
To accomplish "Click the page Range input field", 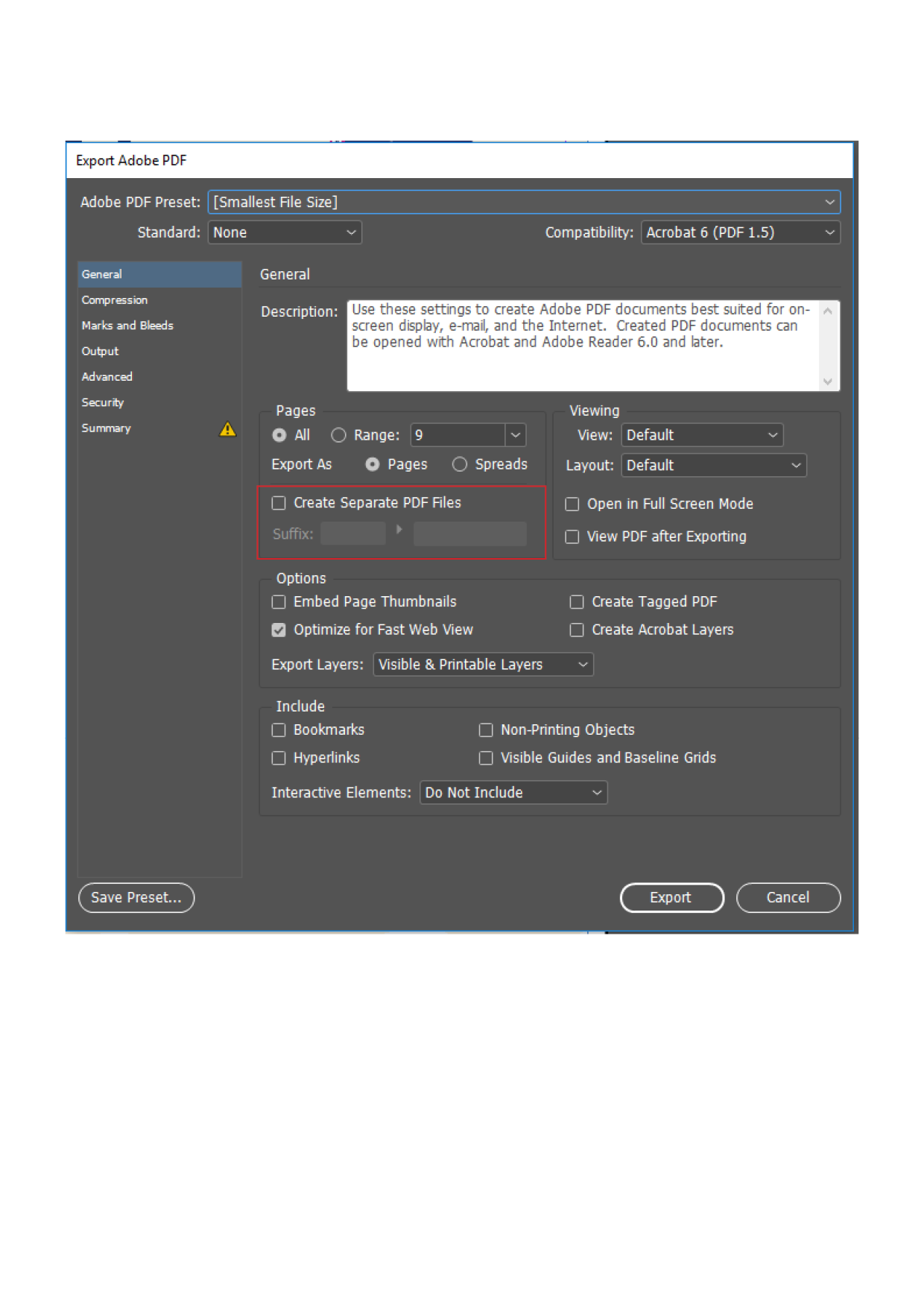I will [x=458, y=435].
